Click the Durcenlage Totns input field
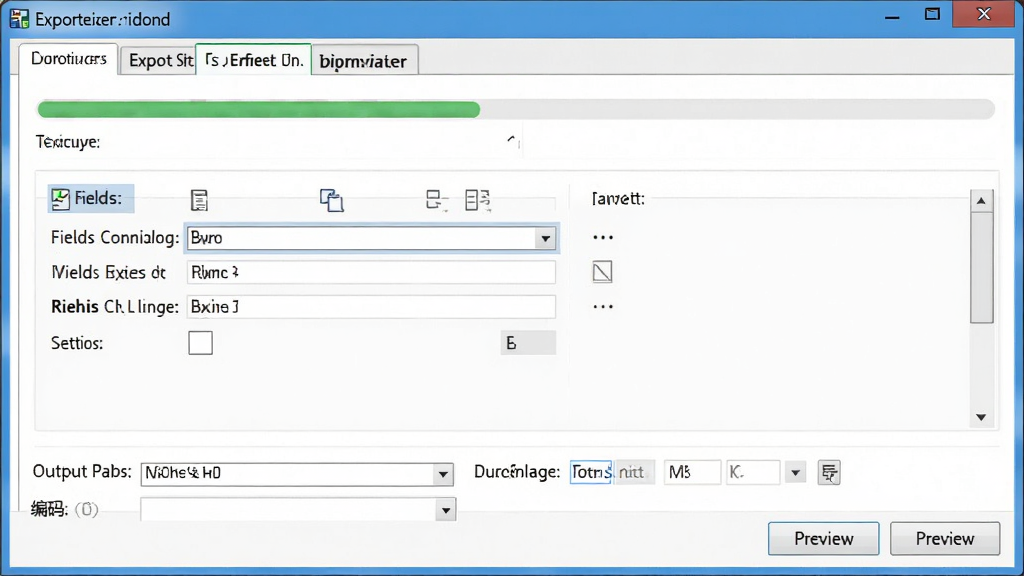This screenshot has width=1024, height=576. point(590,472)
